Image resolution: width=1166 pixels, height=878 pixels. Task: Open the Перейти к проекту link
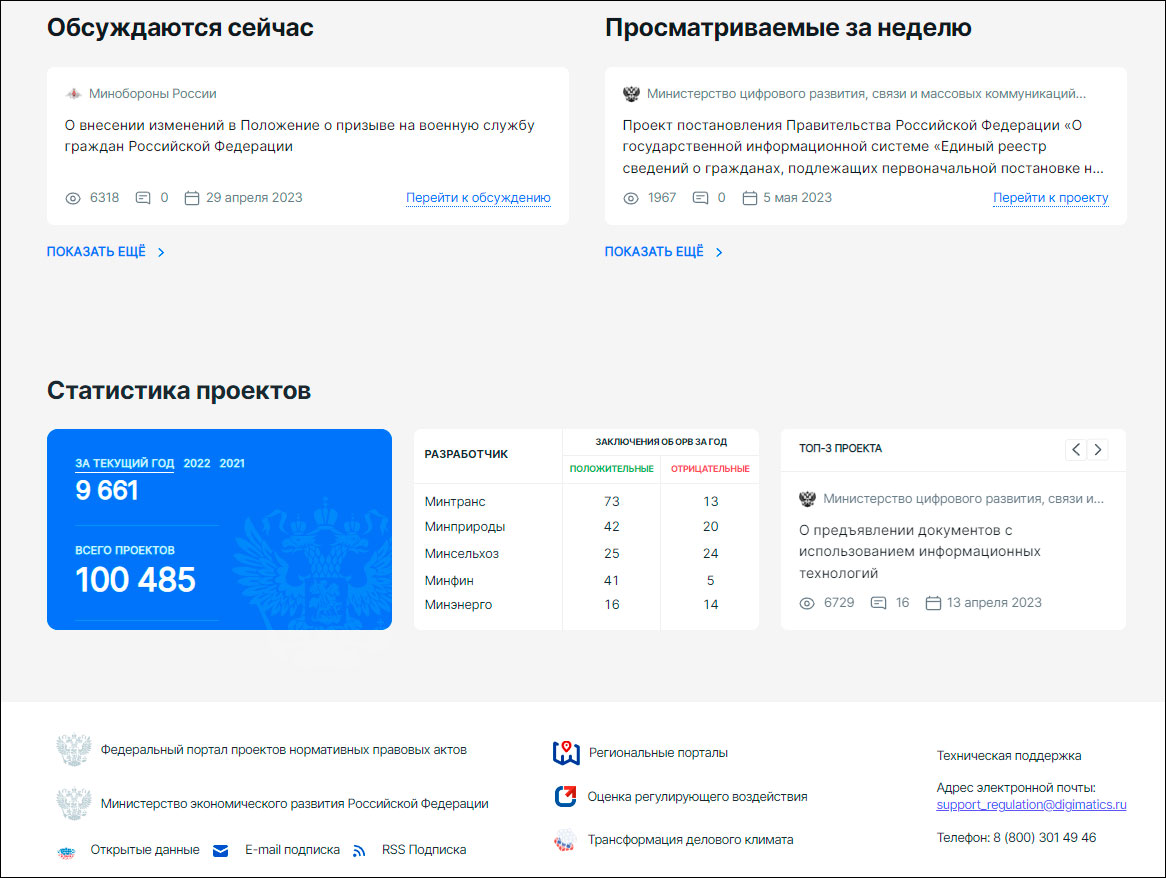point(1051,197)
